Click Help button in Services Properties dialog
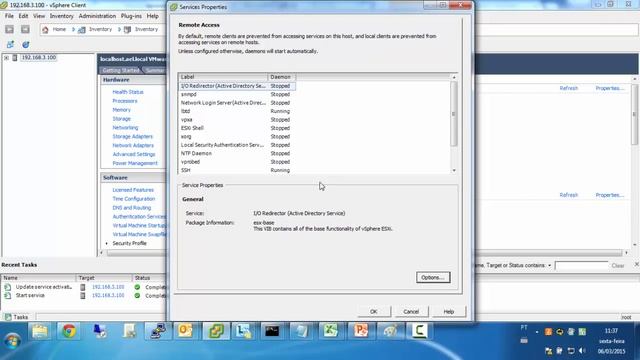The image size is (640, 360). [x=449, y=311]
